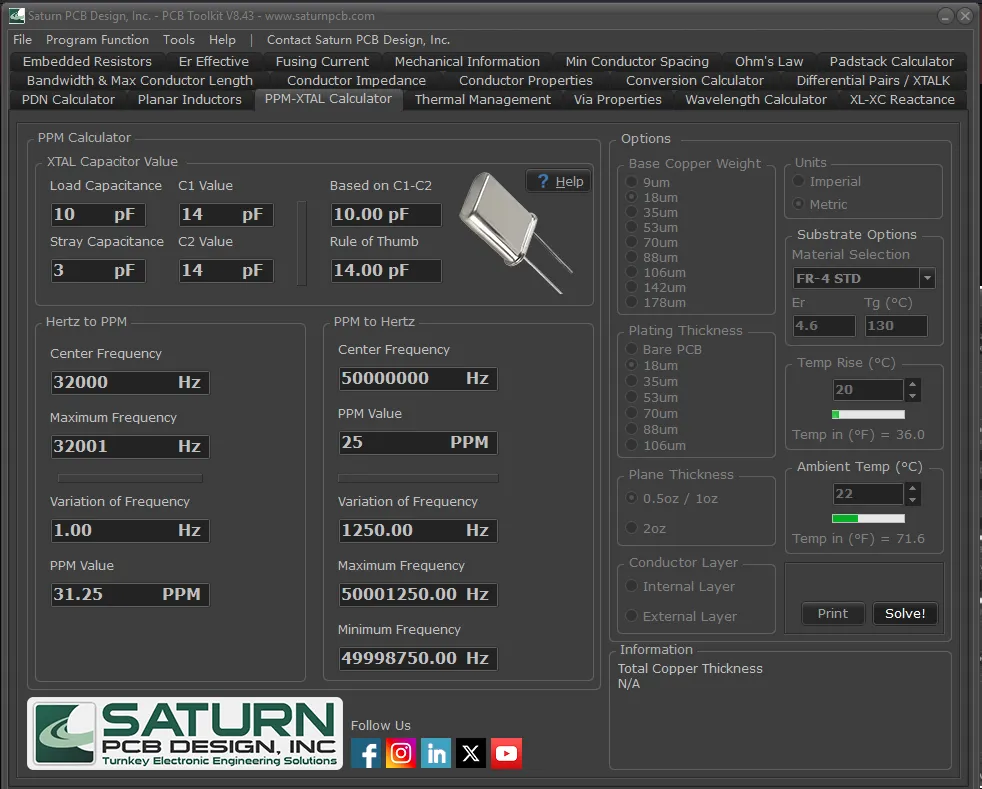
Task: Click the PPM Value 25 input field
Action: (x=418, y=443)
